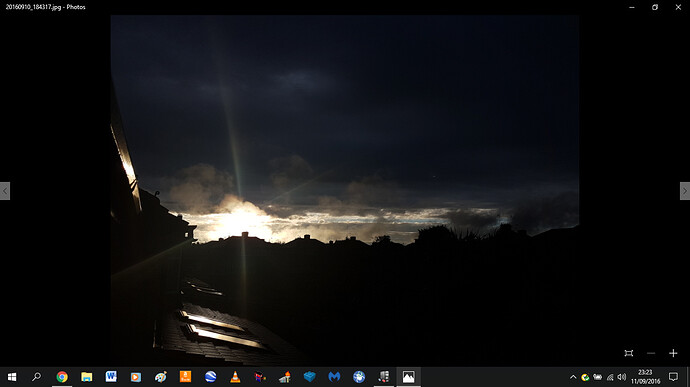Open Google Earth from the taskbar
The height and width of the screenshot is (387, 690).
tap(210, 377)
